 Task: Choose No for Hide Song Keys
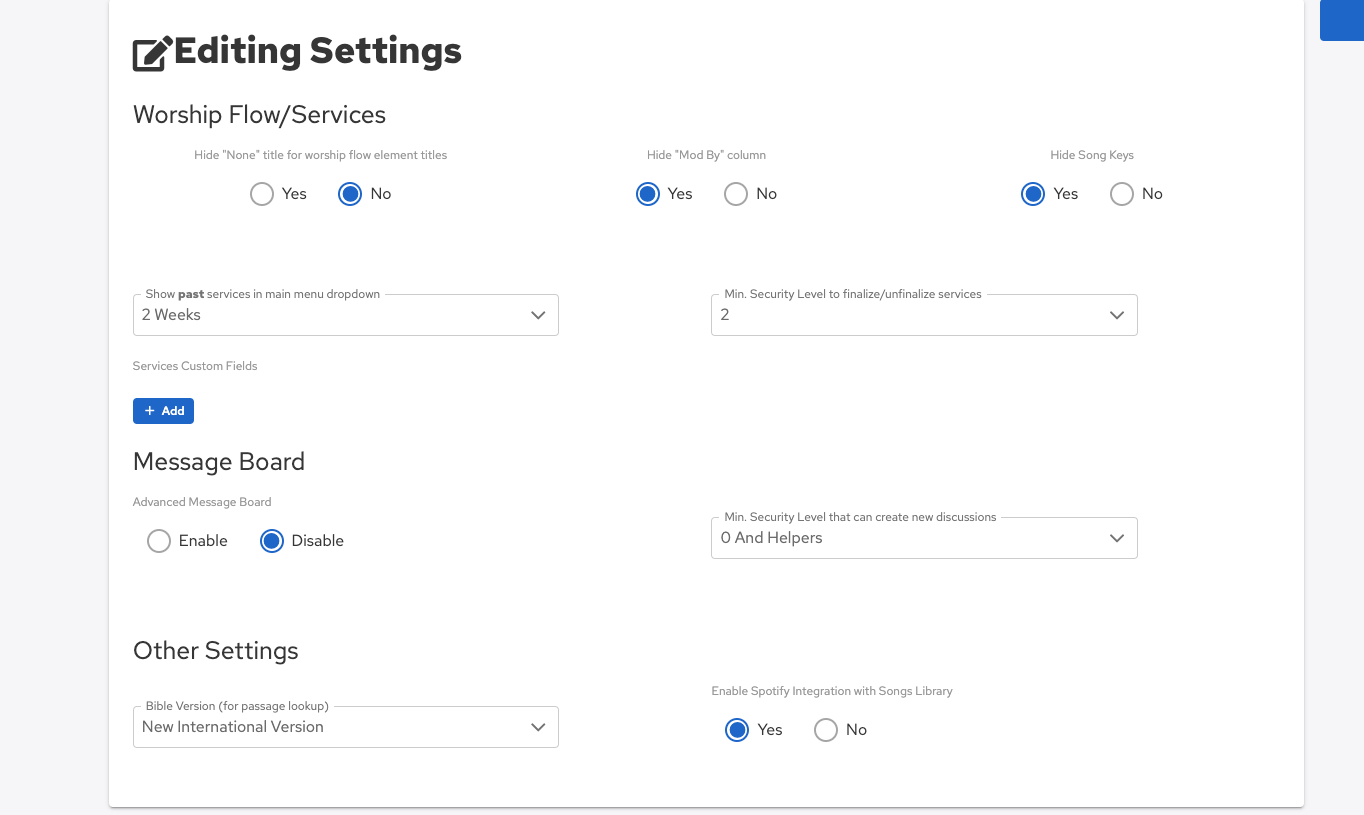pos(1122,194)
